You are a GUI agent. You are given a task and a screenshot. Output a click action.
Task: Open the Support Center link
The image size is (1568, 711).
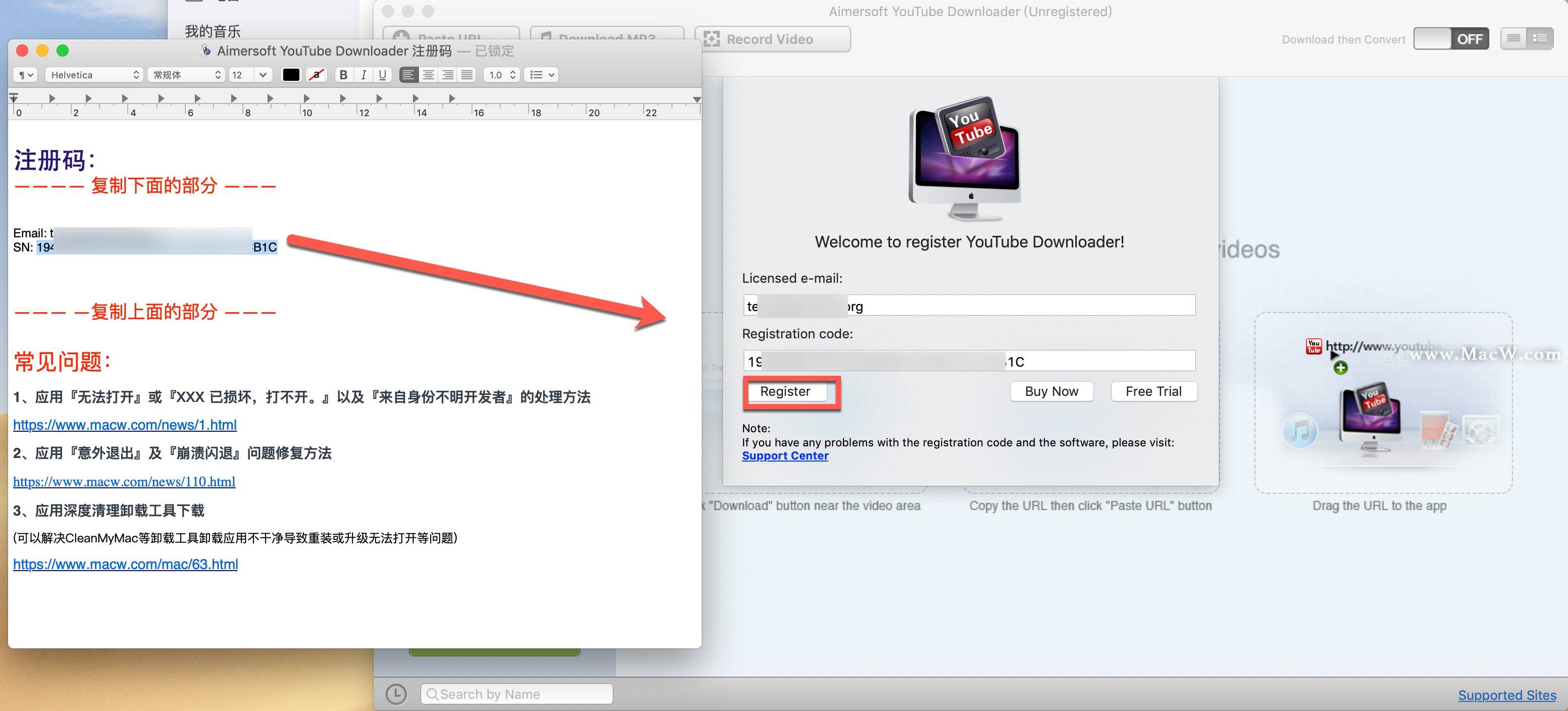785,456
